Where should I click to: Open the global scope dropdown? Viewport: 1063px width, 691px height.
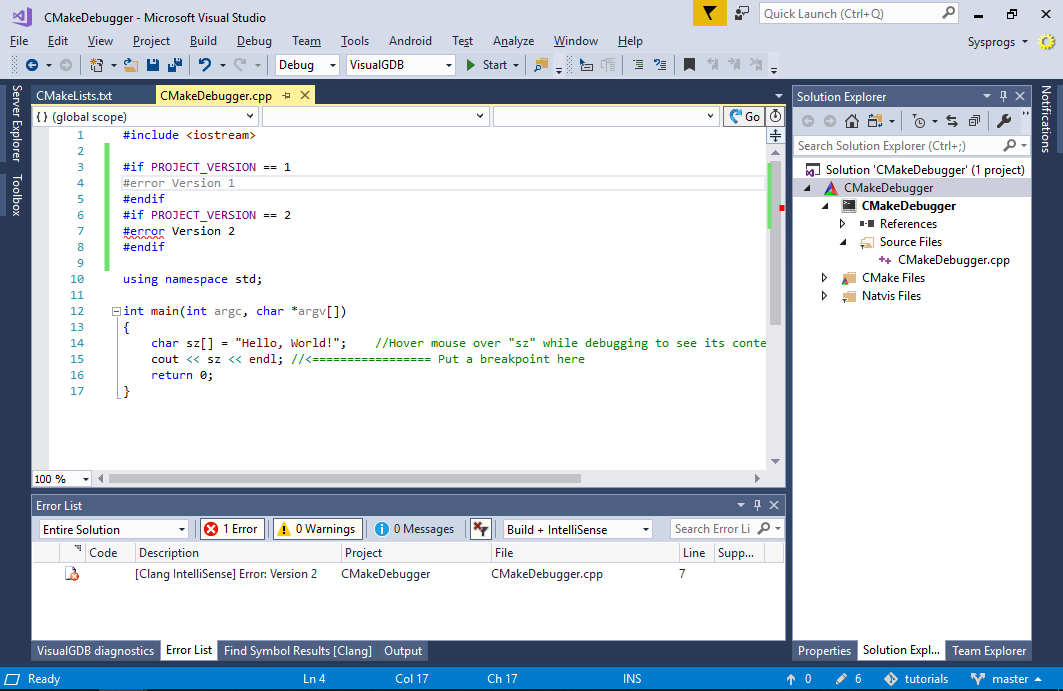point(145,117)
